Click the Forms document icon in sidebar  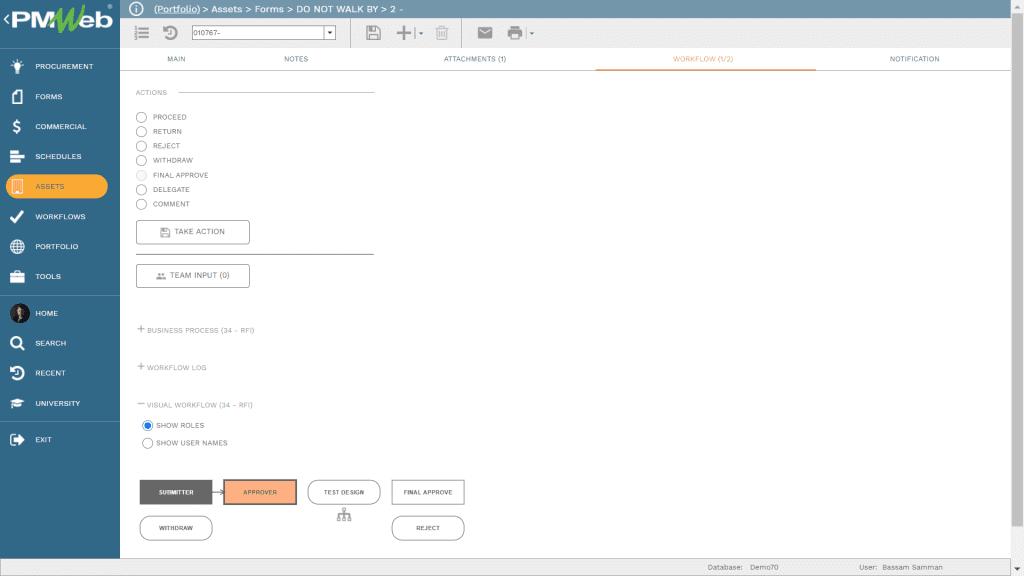pos(18,97)
